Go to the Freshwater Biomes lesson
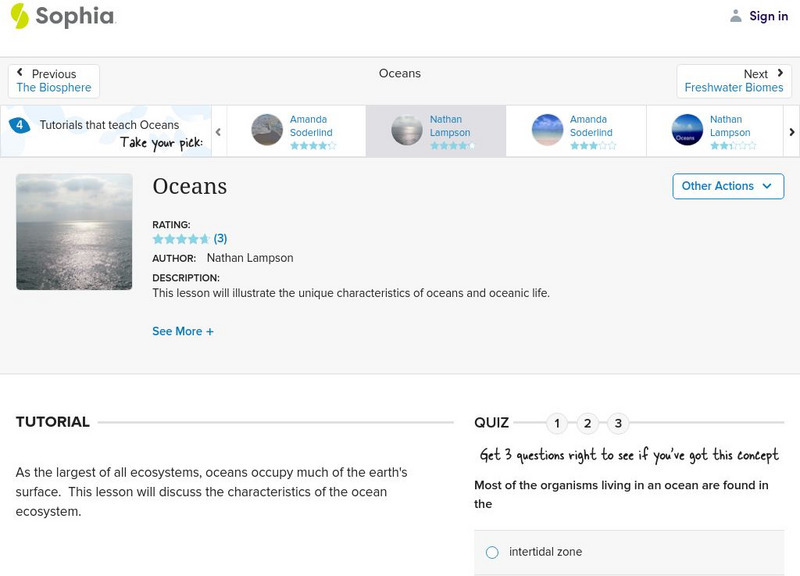This screenshot has width=800, height=576. pyautogui.click(x=733, y=87)
